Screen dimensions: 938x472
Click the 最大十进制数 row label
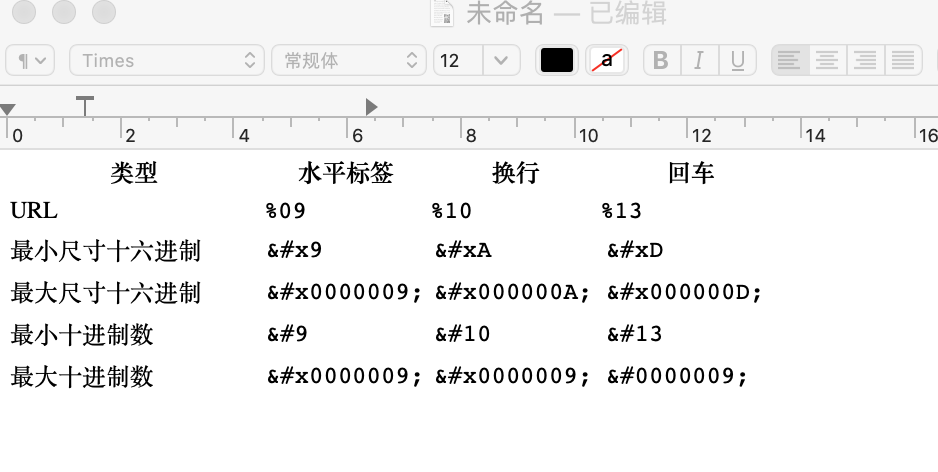coord(82,377)
